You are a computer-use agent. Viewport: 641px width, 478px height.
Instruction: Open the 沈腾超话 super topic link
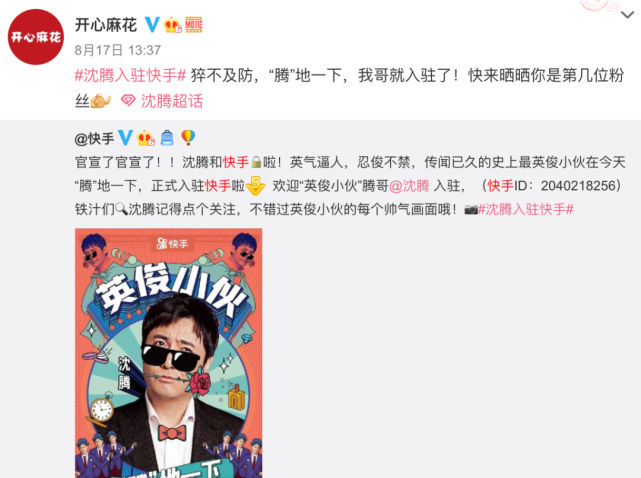[172, 101]
